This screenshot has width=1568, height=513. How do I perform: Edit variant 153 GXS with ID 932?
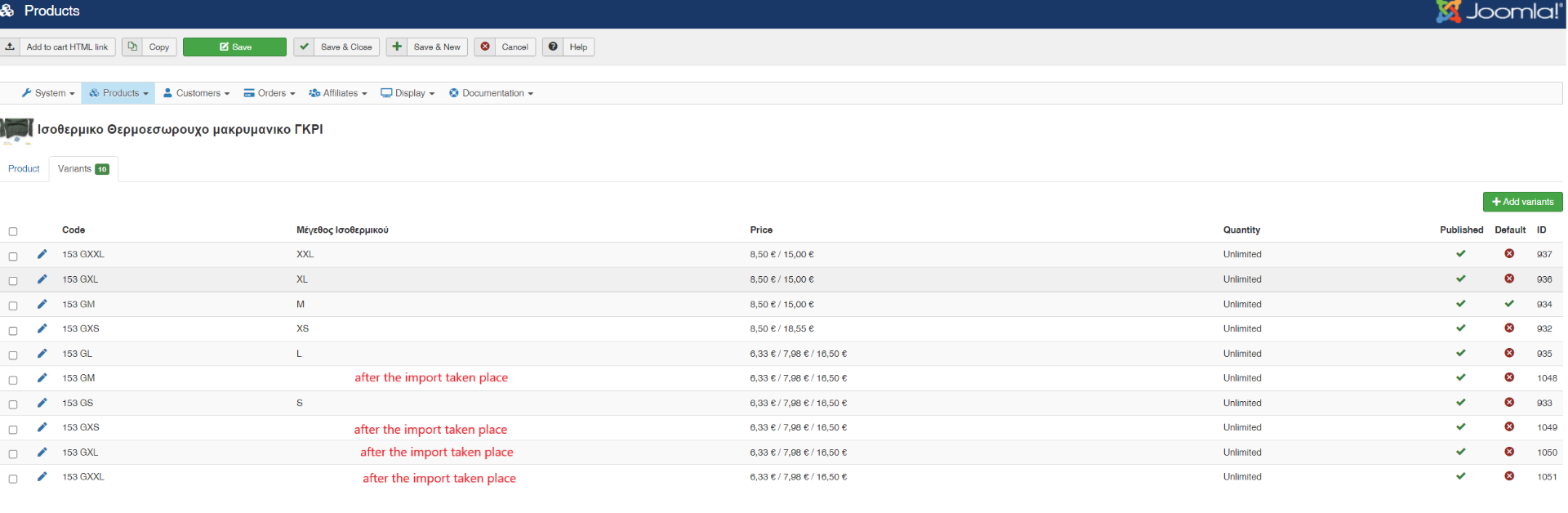42,328
